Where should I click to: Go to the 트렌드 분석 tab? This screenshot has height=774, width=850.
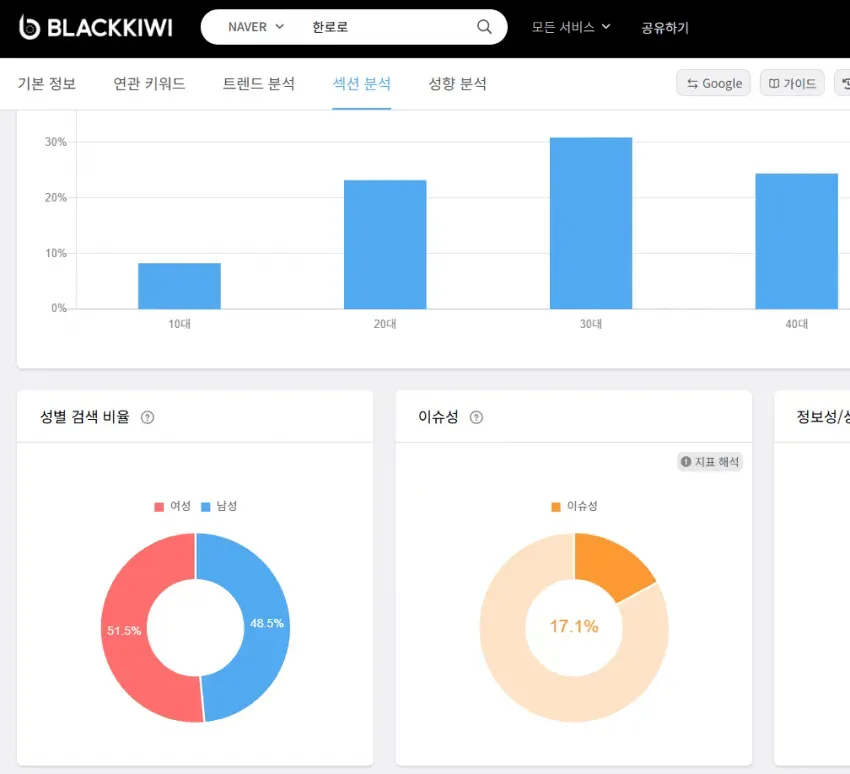click(x=259, y=83)
